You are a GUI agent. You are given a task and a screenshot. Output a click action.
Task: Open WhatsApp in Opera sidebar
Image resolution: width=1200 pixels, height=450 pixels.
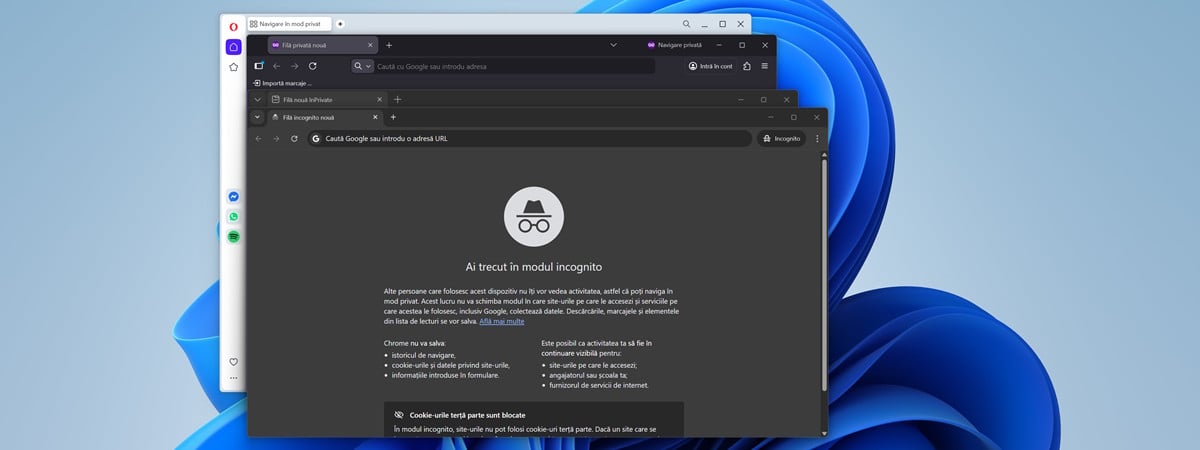tap(233, 217)
